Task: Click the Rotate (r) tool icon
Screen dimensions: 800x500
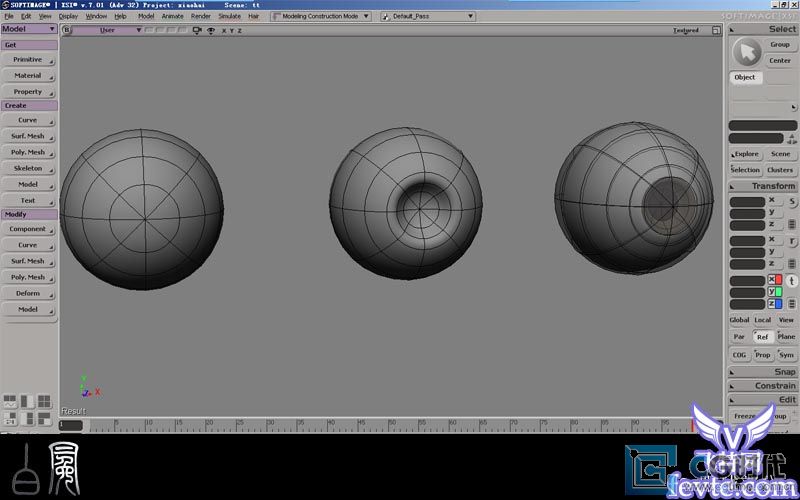Action: 792,241
